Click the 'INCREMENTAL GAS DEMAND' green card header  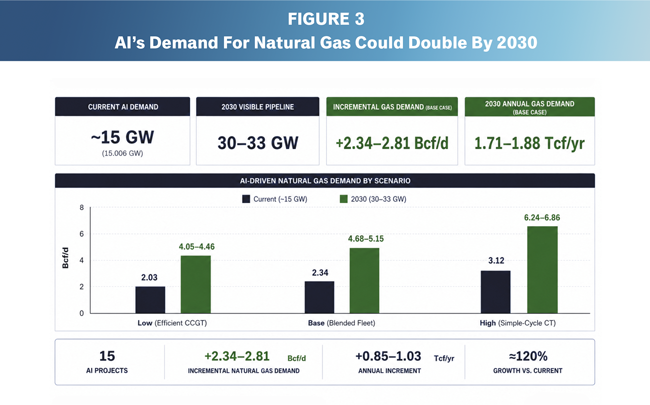click(392, 107)
